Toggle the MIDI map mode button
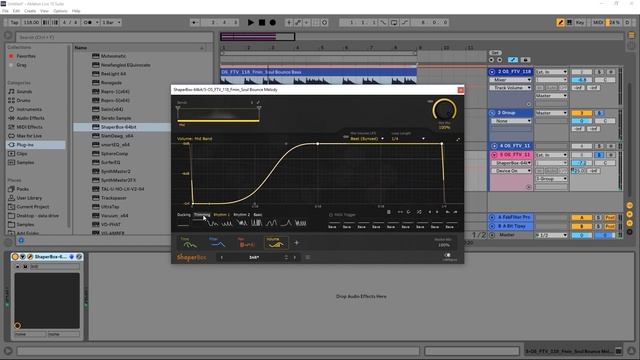Image resolution: width=640 pixels, height=360 pixels. (x=598, y=22)
